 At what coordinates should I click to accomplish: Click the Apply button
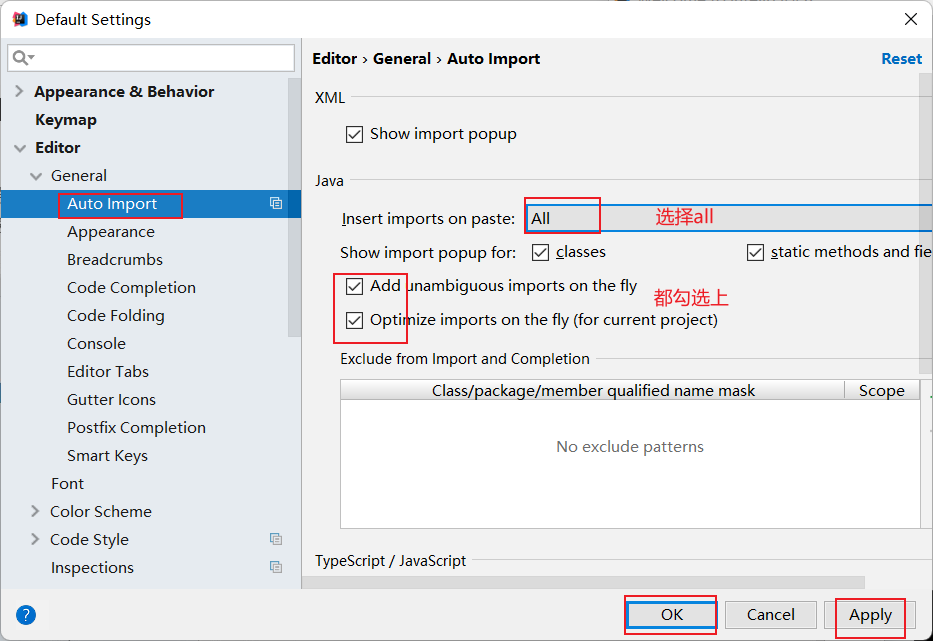(870, 614)
